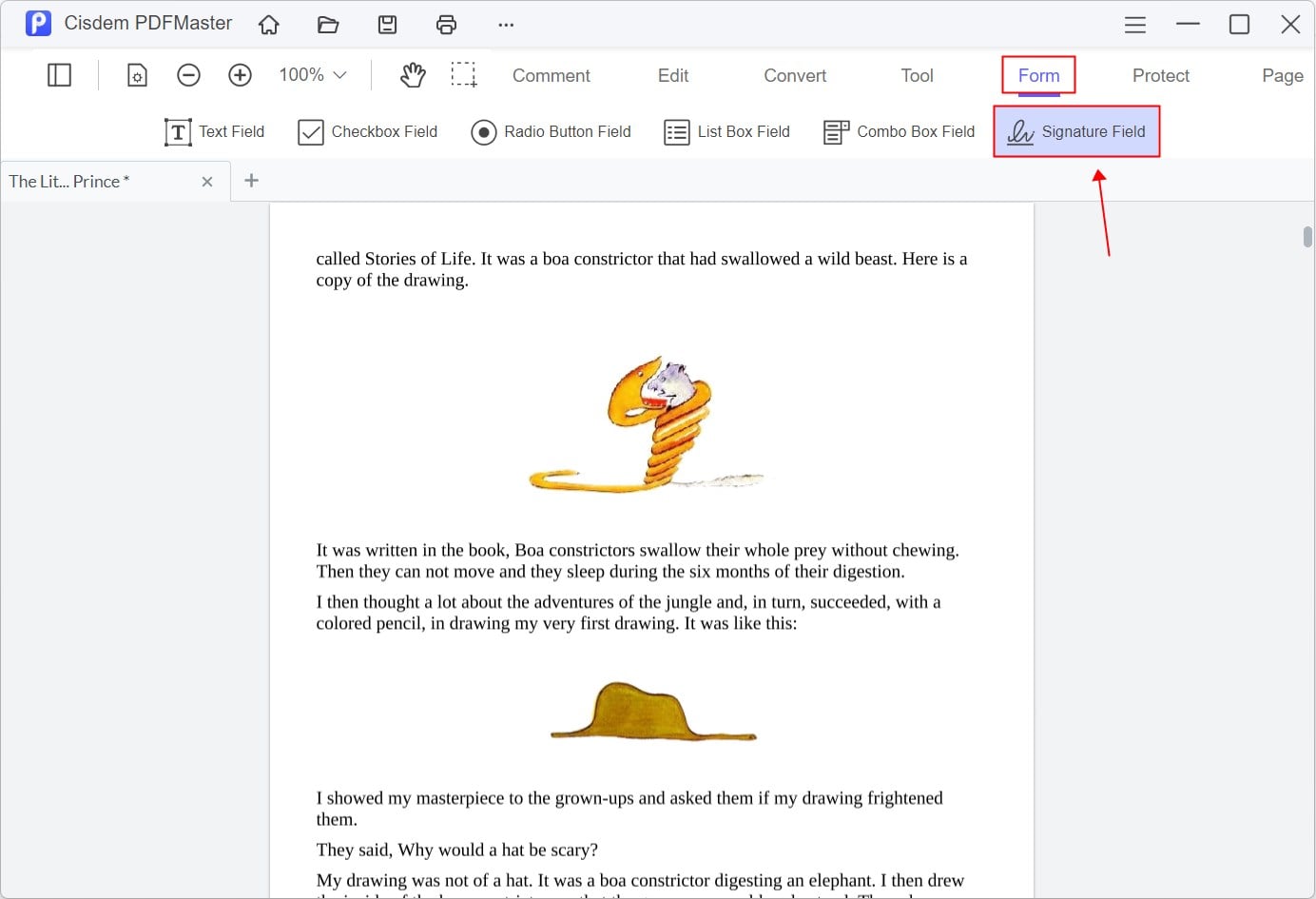Click the Zoom In icon
1316x899 pixels.
tap(240, 74)
